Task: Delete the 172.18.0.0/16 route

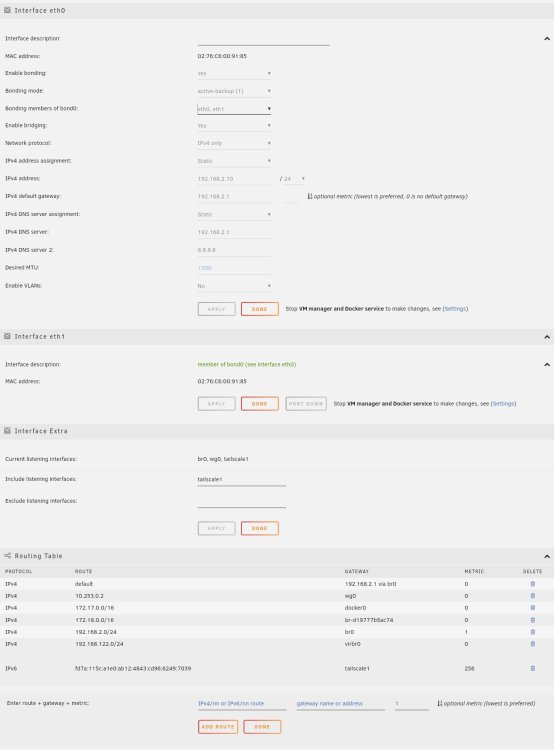Action: (x=532, y=620)
